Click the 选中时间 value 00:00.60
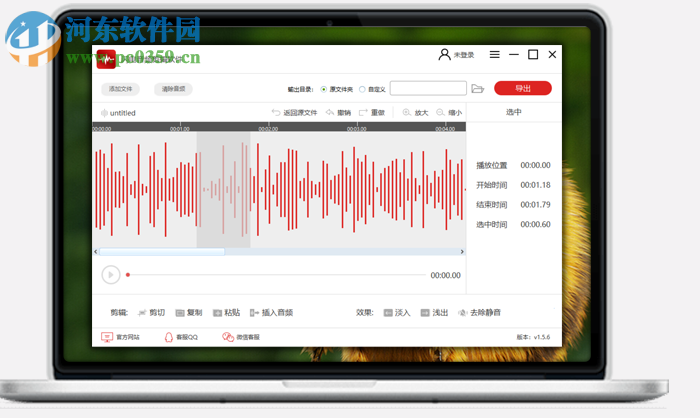700x418 pixels. click(535, 224)
